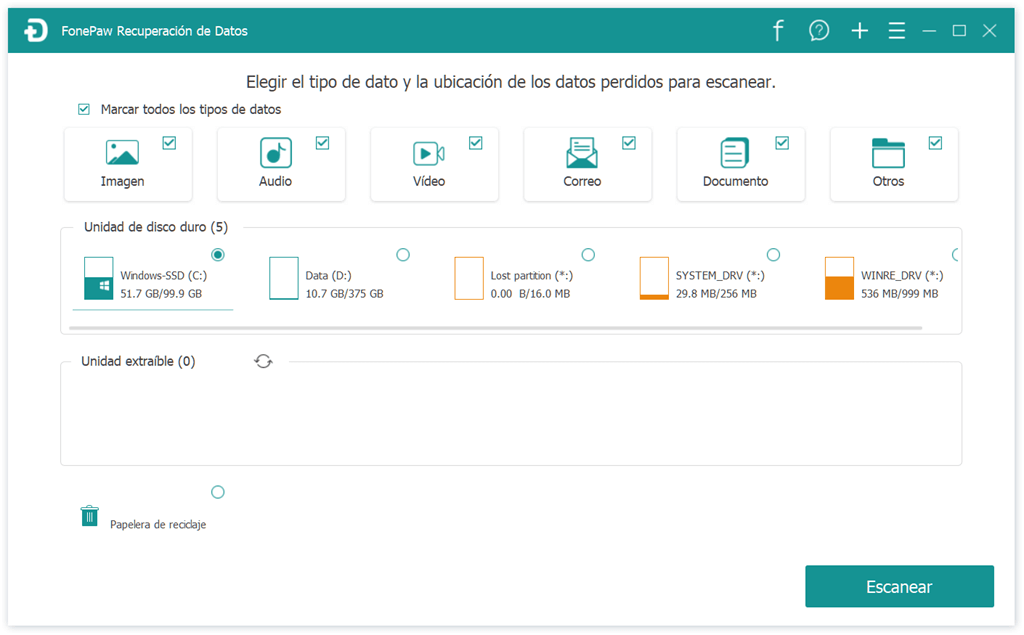
Task: Uncheck the Correo checkbox
Action: [629, 143]
